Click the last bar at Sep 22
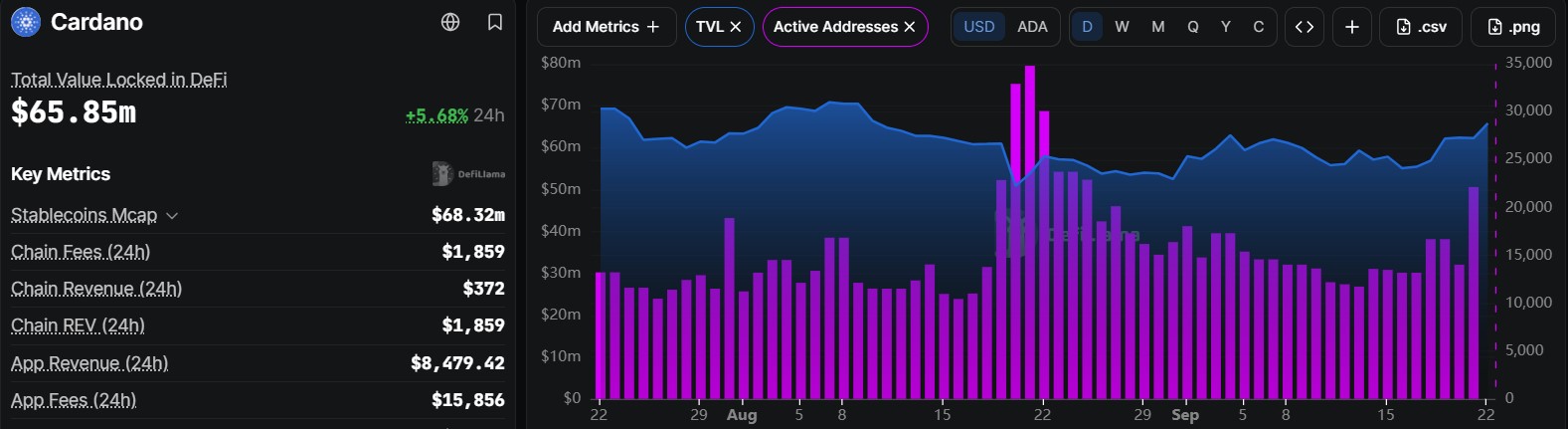The image size is (1568, 429). point(1474,293)
